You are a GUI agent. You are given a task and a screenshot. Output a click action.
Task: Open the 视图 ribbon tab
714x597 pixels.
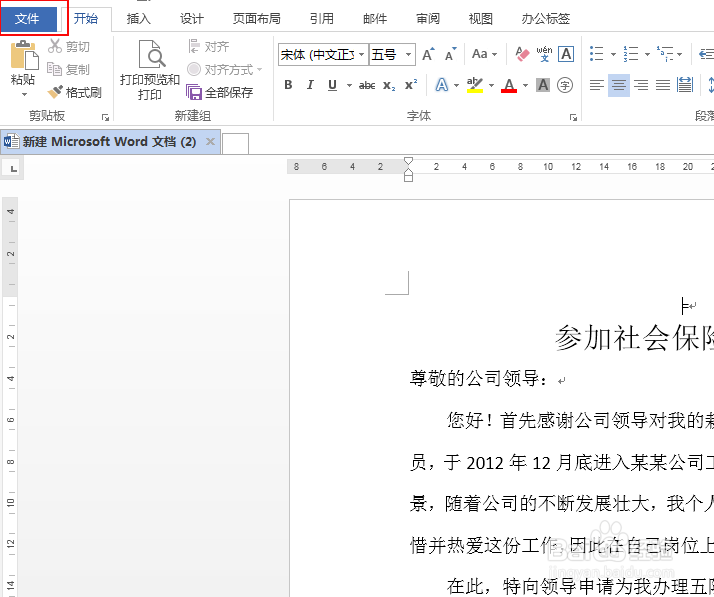click(481, 19)
